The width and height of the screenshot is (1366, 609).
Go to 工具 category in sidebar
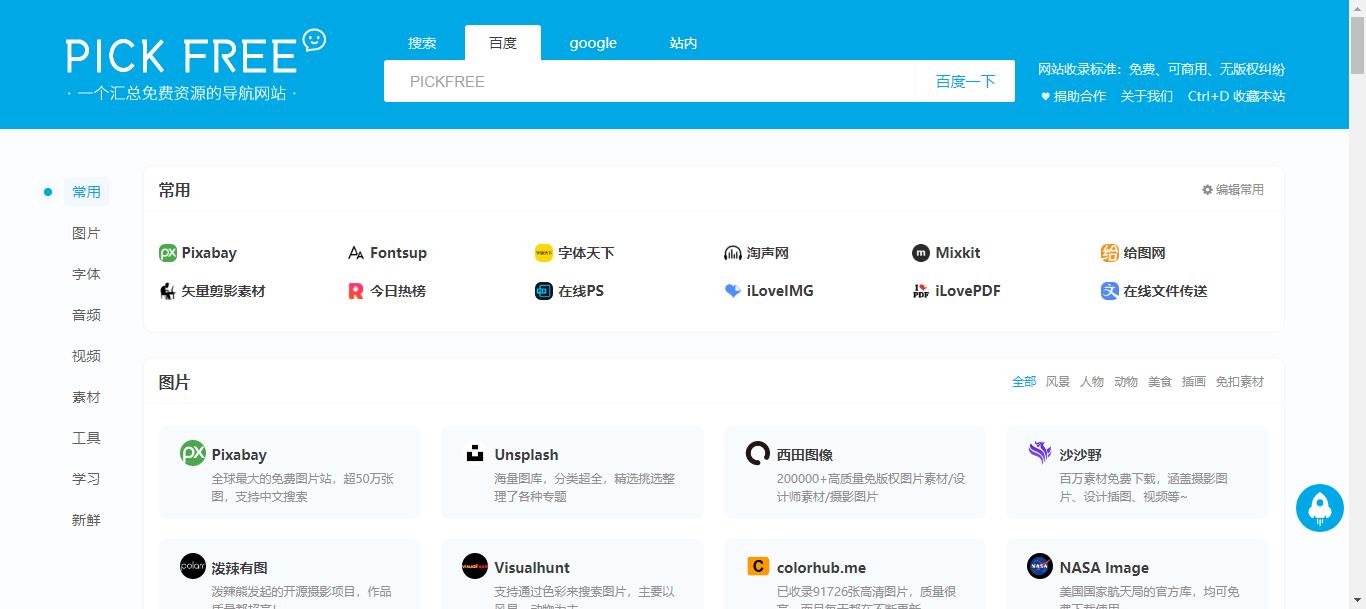(x=86, y=438)
